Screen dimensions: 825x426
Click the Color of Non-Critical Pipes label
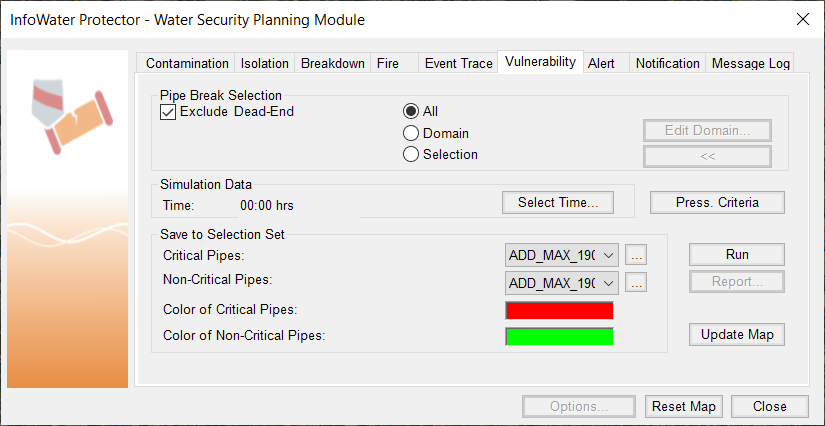click(244, 336)
